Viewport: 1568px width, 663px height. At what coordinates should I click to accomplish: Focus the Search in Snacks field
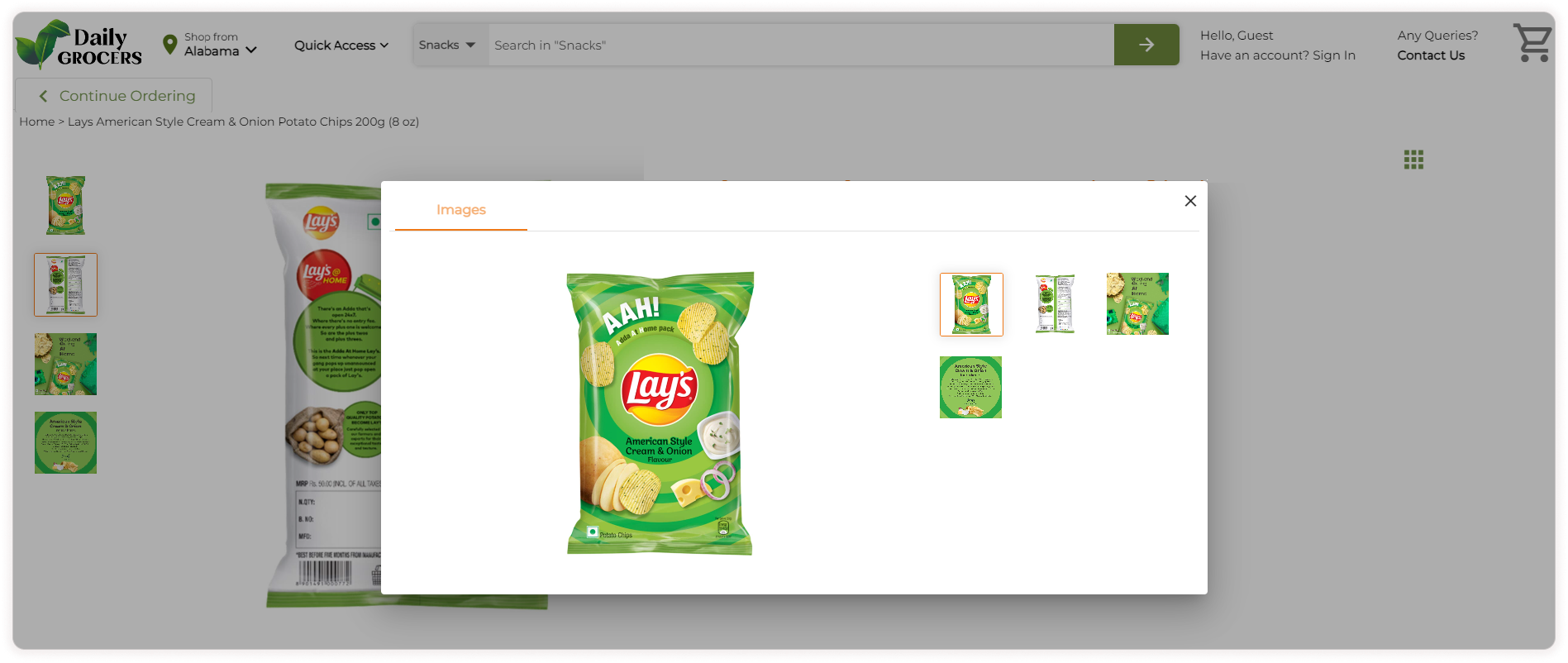coord(801,45)
